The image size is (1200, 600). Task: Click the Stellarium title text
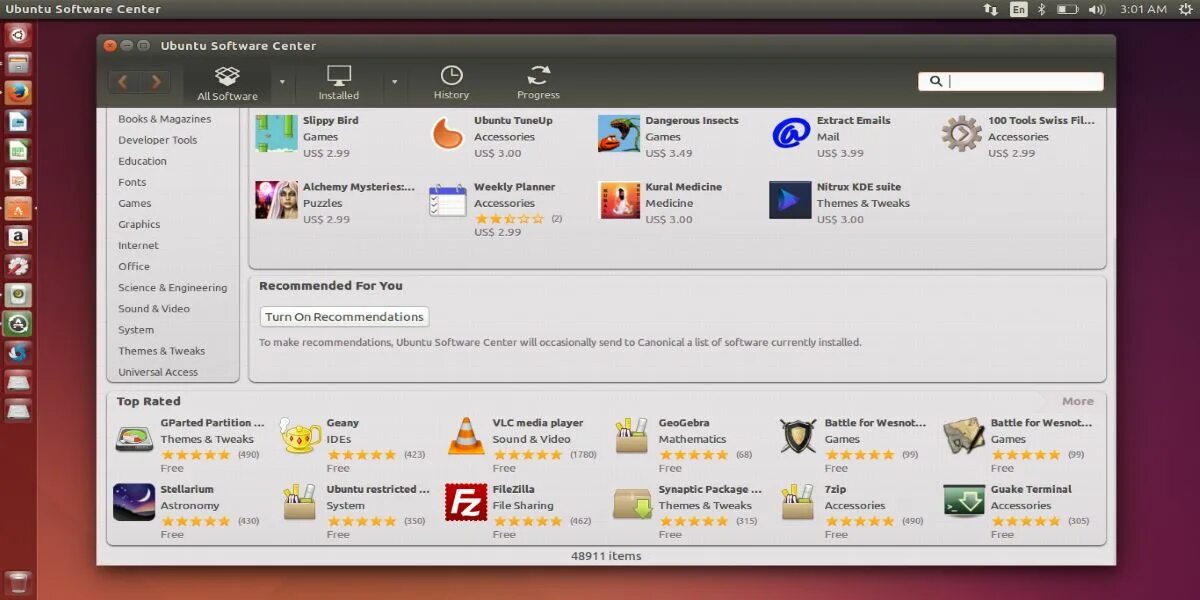tap(188, 489)
